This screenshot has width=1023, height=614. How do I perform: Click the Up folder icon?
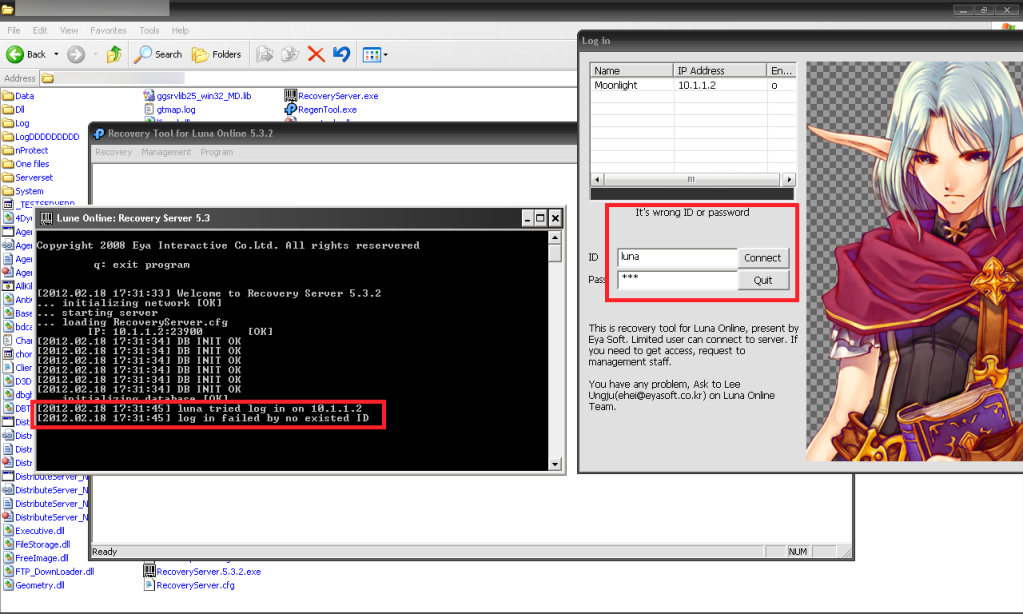click(x=114, y=54)
